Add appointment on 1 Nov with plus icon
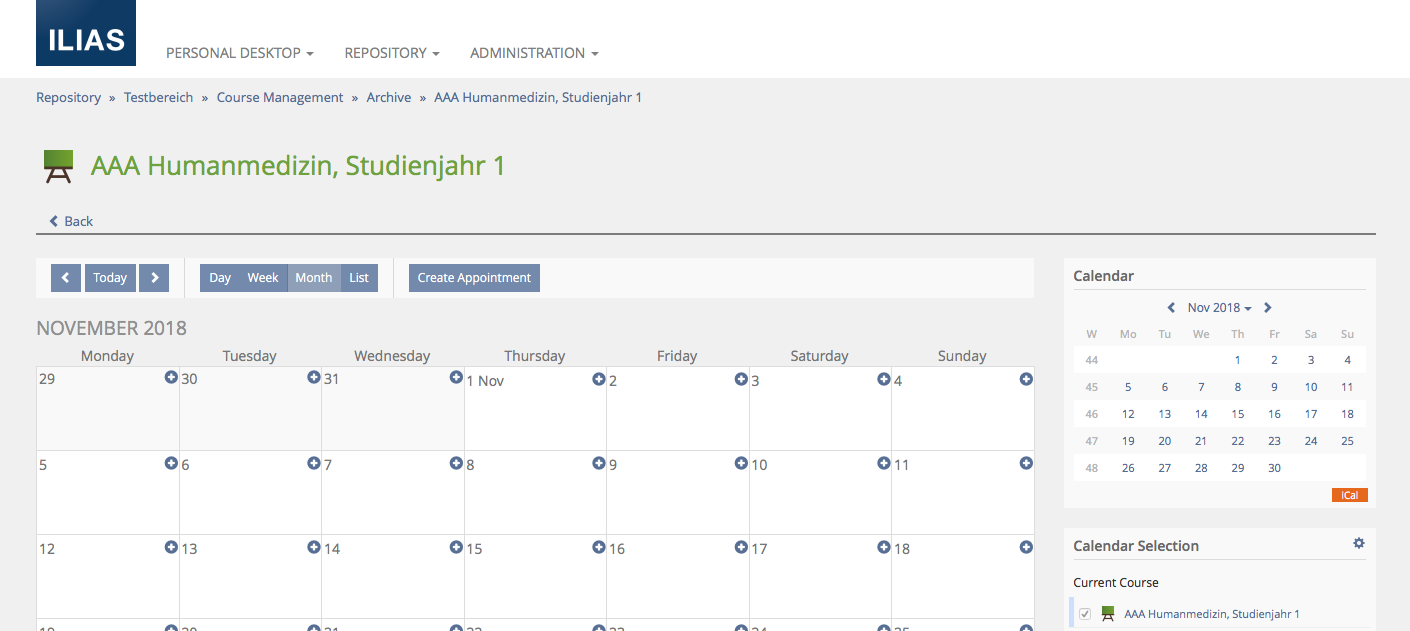This screenshot has width=1410, height=631. pyautogui.click(x=598, y=379)
